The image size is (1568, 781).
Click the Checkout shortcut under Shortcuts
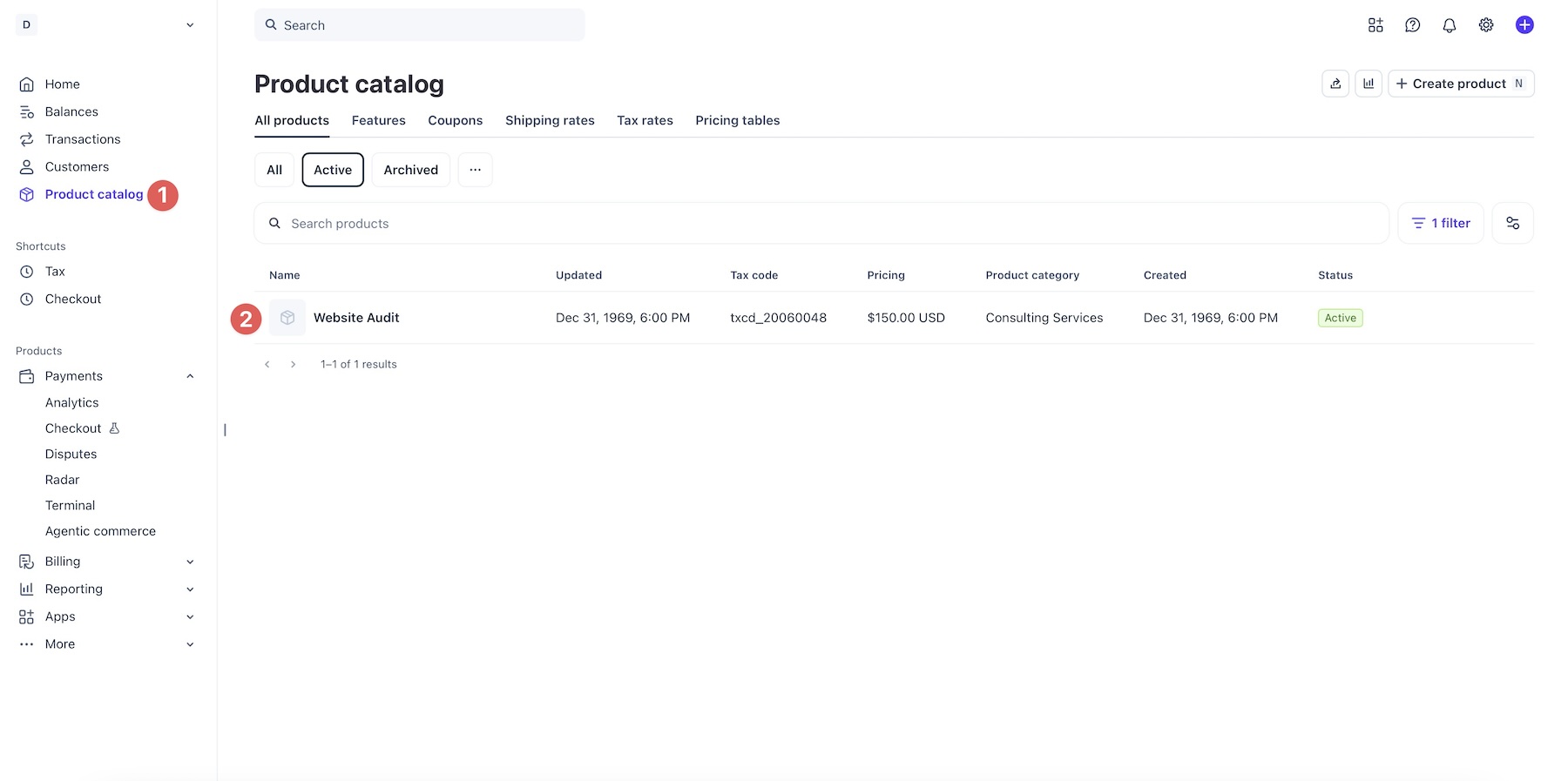pyautogui.click(x=73, y=299)
